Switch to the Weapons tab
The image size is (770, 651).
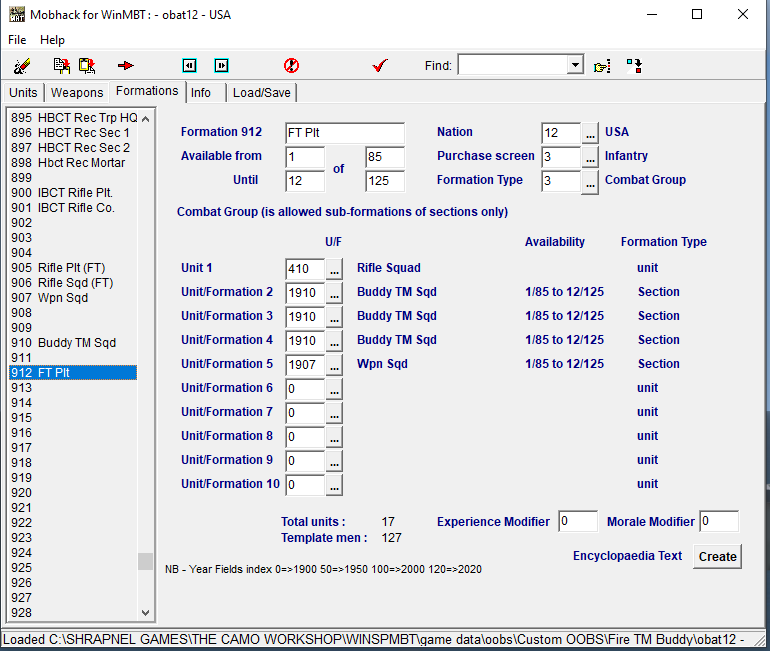pyautogui.click(x=77, y=93)
